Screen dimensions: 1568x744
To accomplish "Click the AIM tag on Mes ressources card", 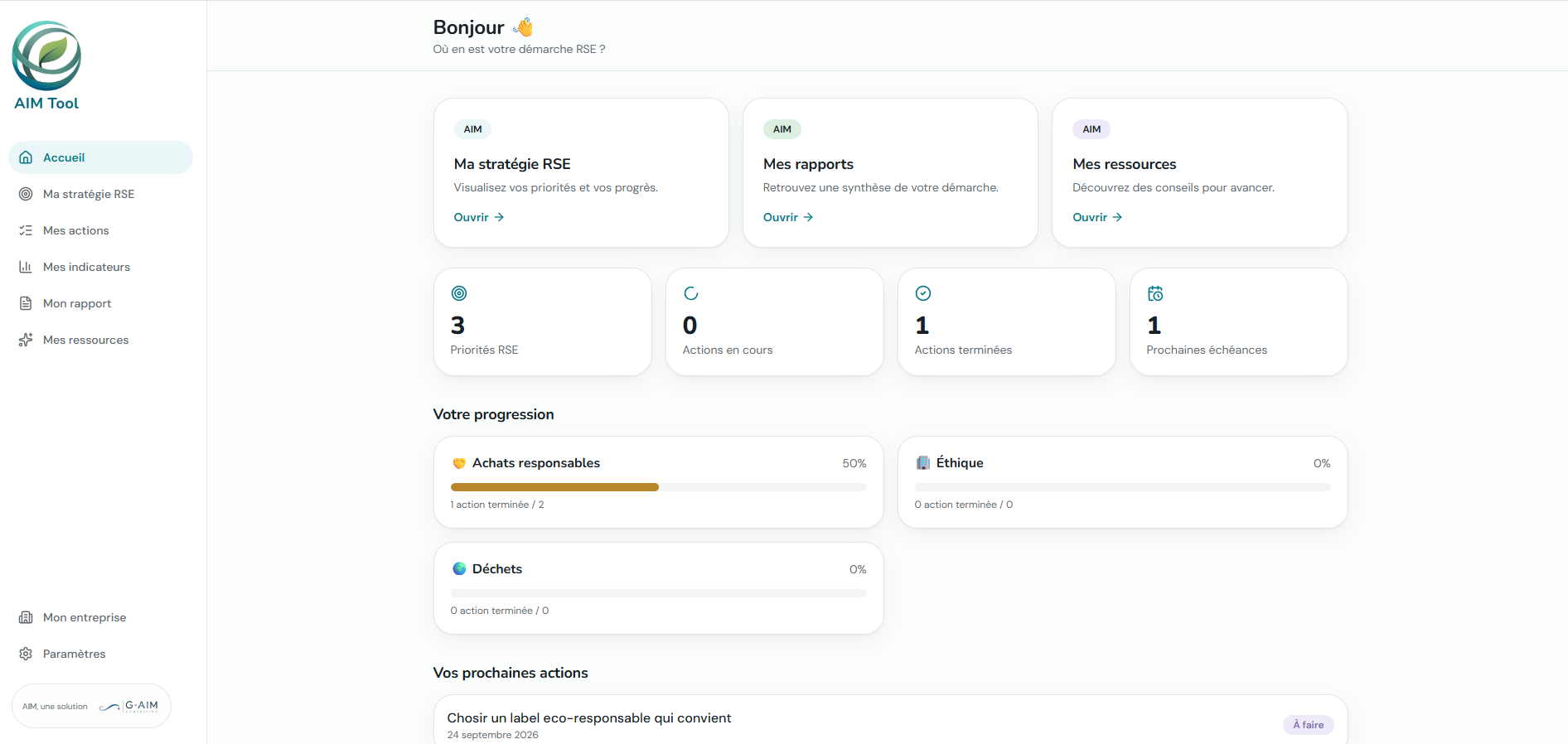I will [x=1091, y=129].
